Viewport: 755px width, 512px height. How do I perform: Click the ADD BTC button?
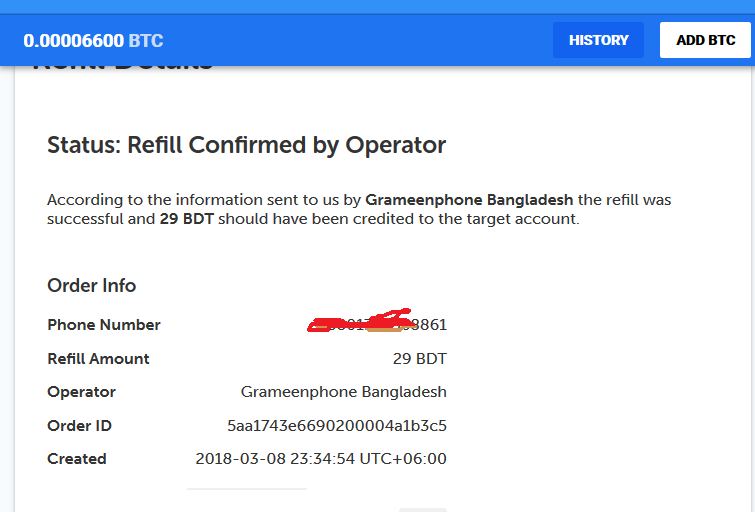(705, 40)
